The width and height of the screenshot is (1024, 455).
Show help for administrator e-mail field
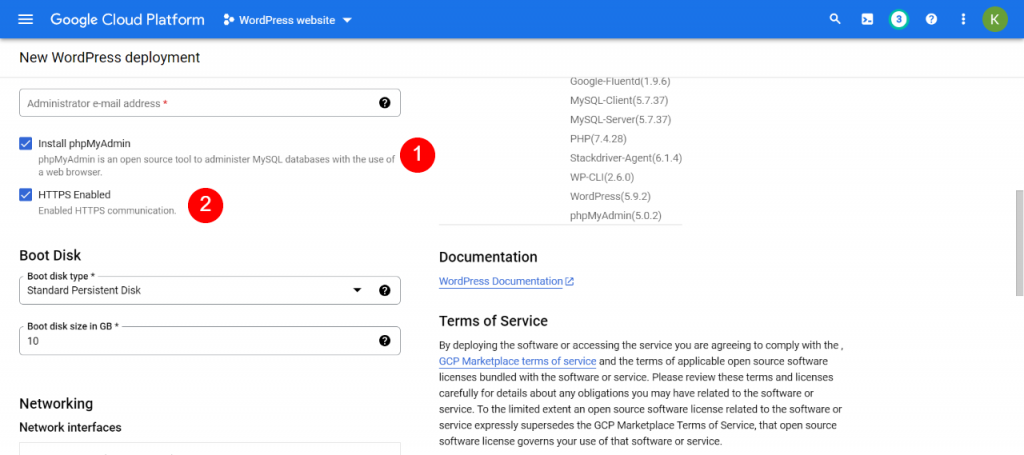385,102
